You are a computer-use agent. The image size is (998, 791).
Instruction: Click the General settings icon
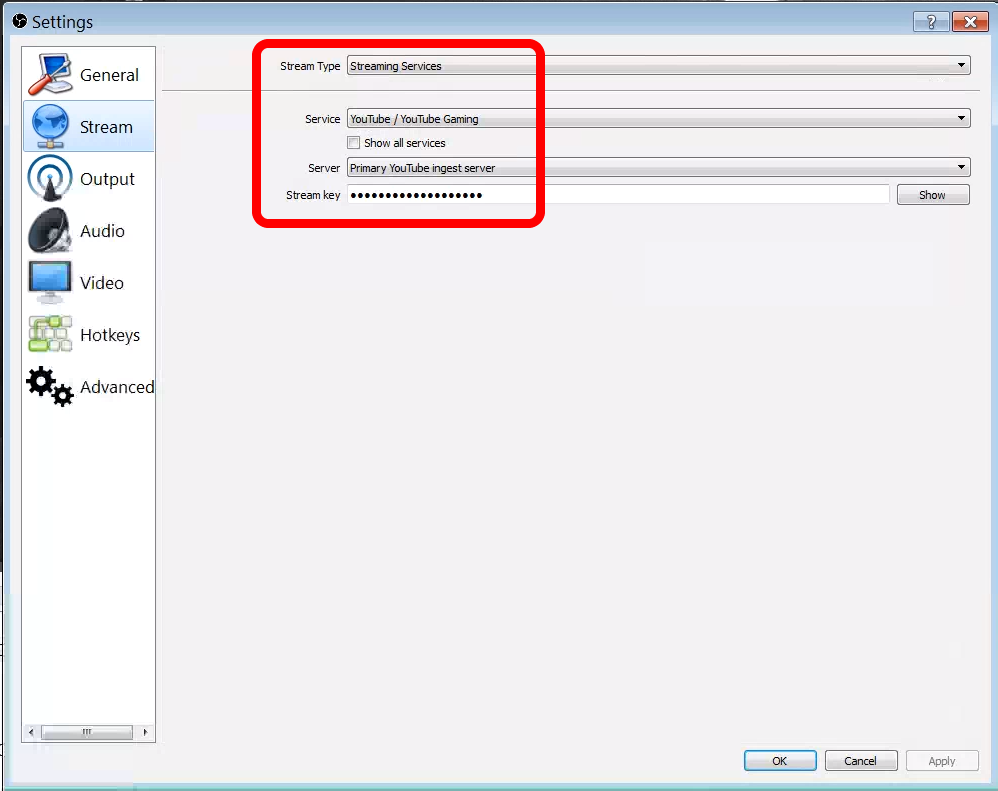50,74
